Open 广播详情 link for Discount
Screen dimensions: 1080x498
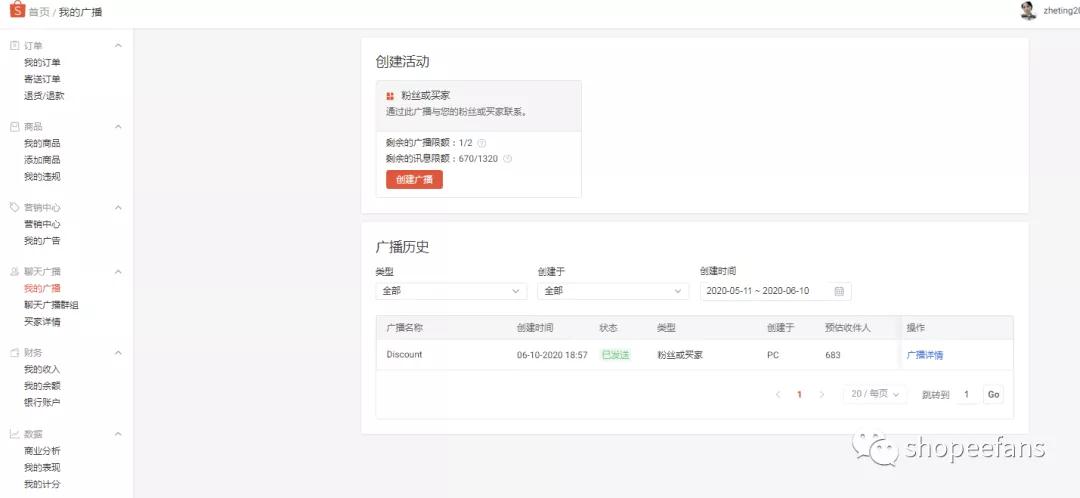click(x=924, y=355)
